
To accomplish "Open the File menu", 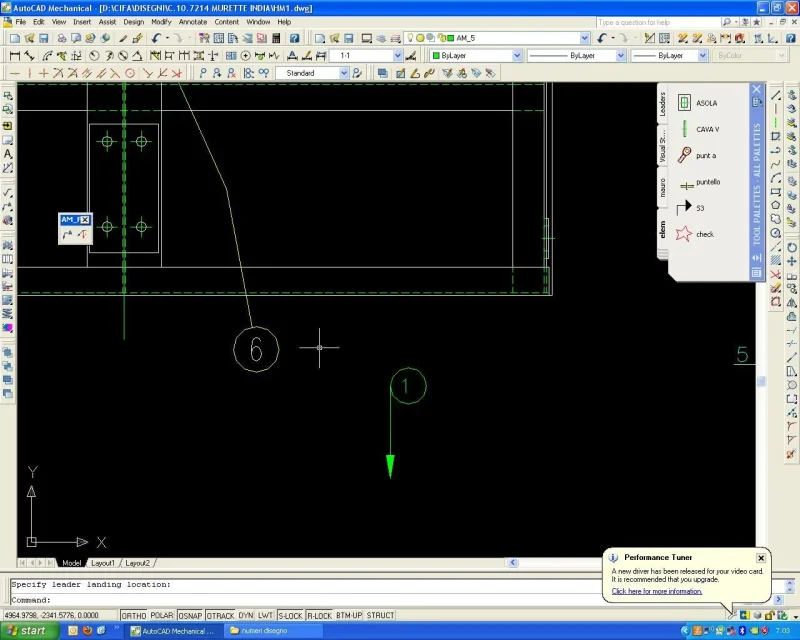I will (20, 22).
